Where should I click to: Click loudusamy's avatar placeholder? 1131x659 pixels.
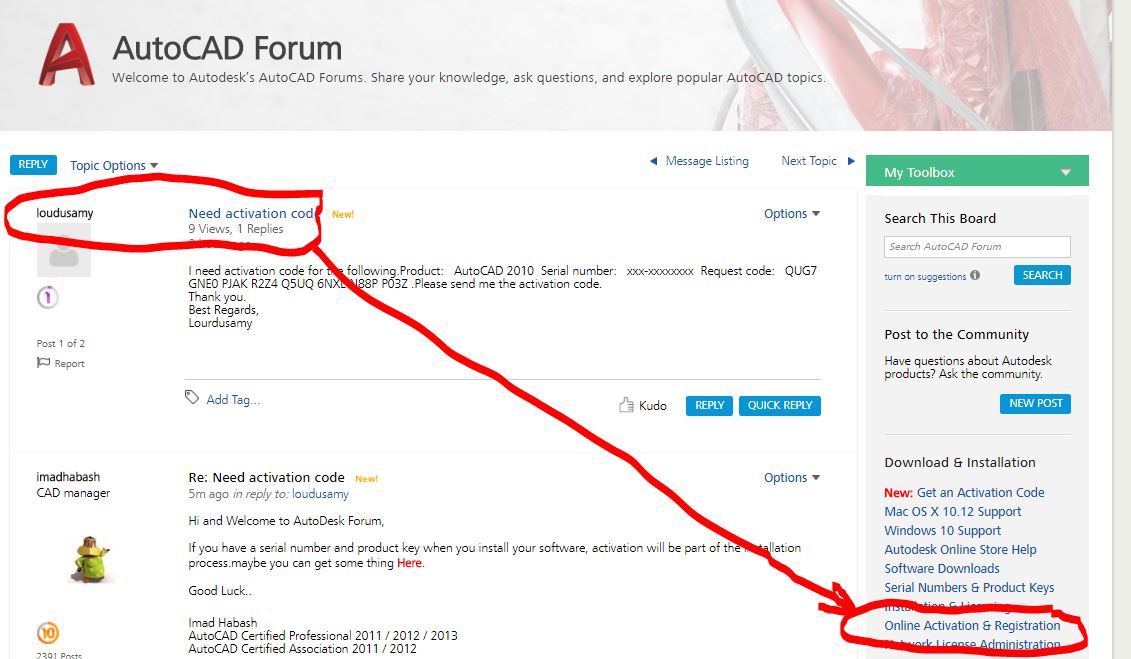coord(63,249)
